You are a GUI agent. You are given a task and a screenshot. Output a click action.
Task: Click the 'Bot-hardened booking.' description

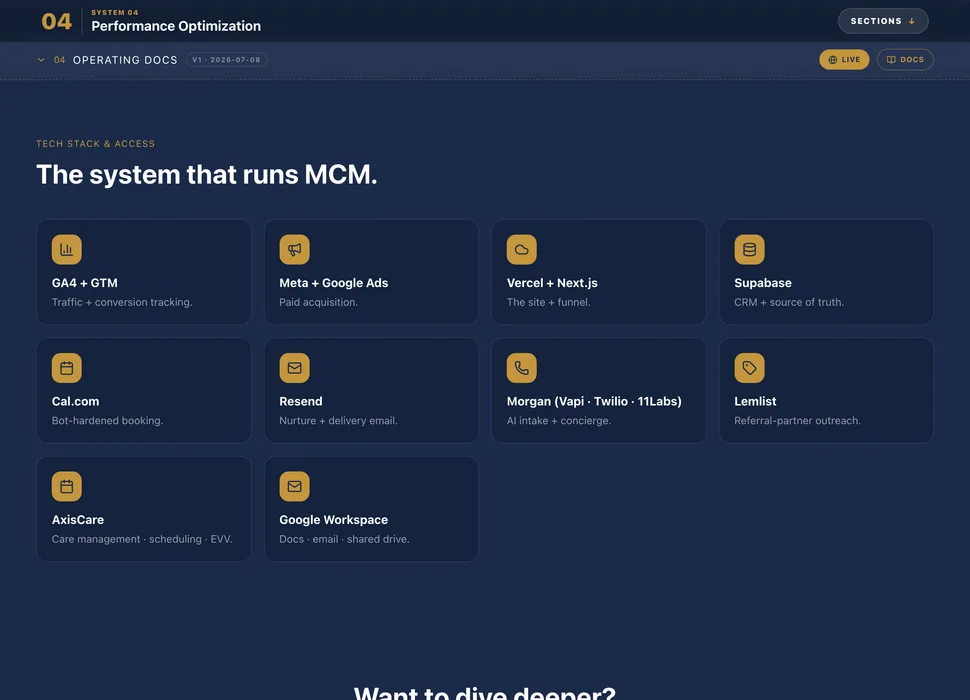[x=108, y=420]
